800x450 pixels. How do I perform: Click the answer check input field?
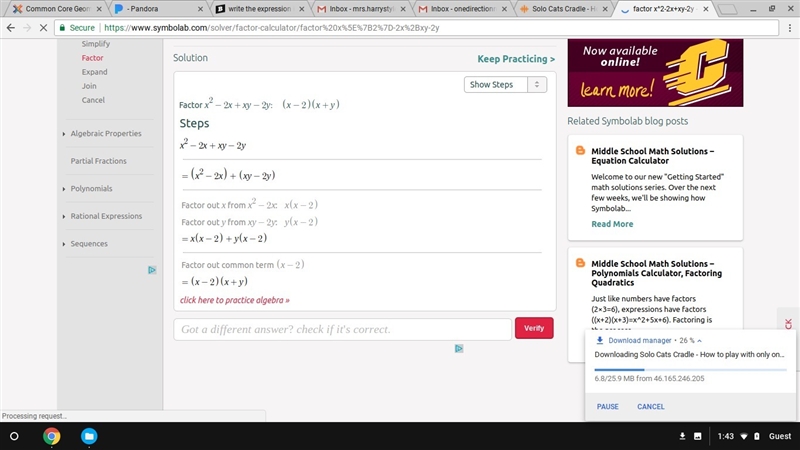(x=342, y=329)
